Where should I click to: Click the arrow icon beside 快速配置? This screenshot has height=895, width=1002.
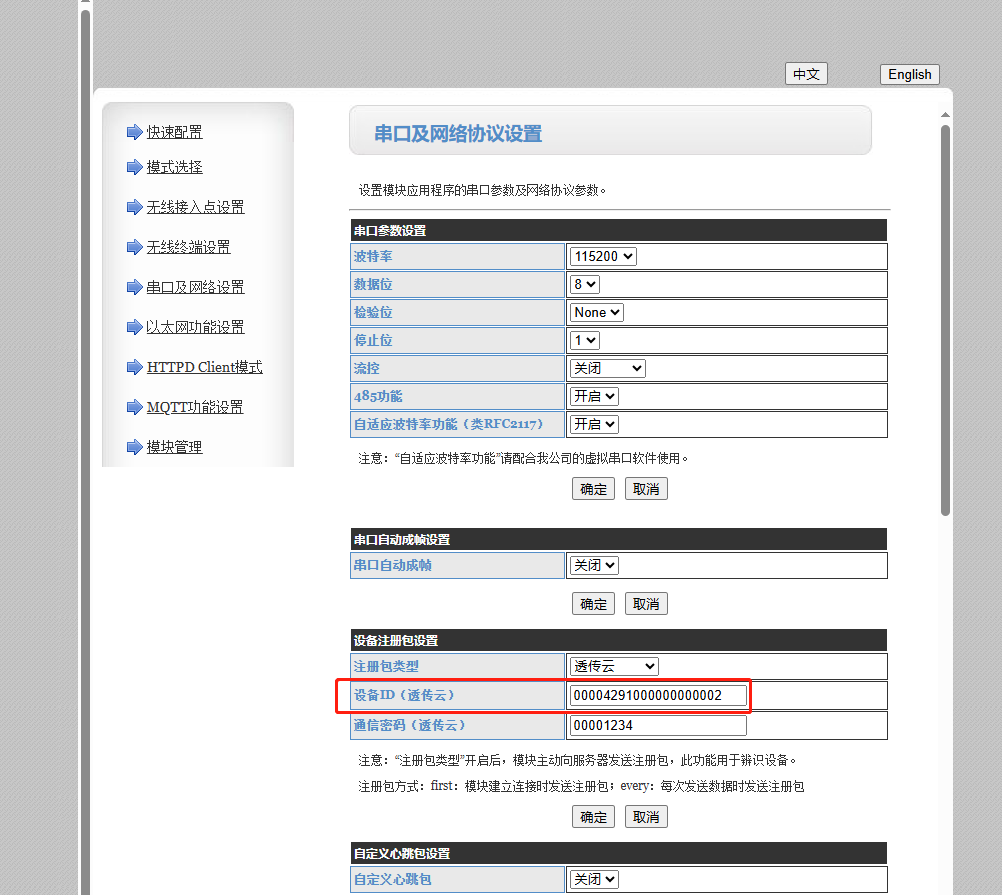point(134,132)
